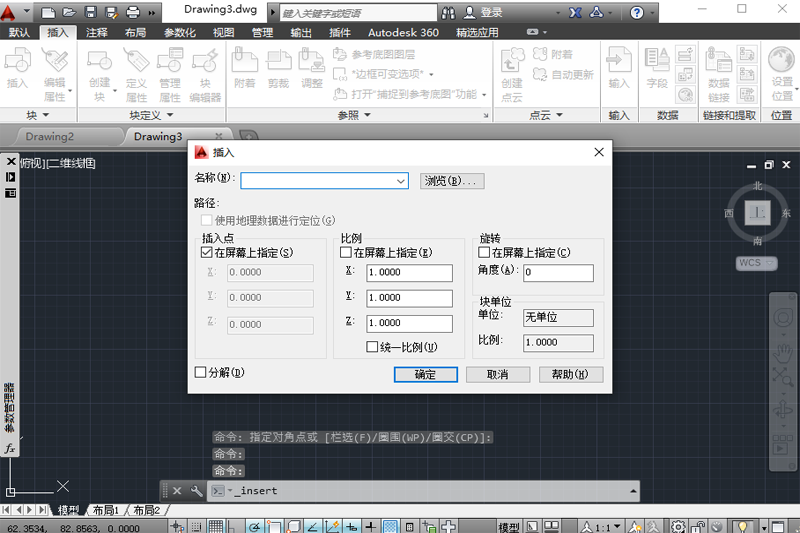Open the Autodesk 360 ribbon tab
This screenshot has height=533, width=800.
[x=403, y=33]
